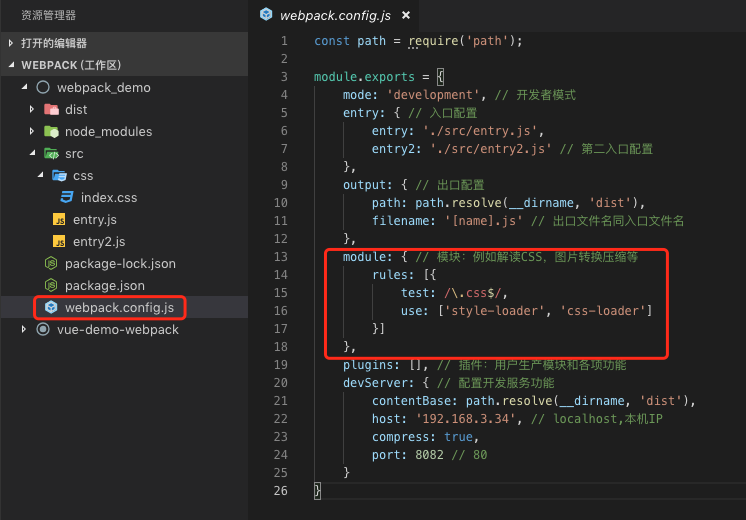746x520 pixels.
Task: Click 'plugins' key on line 19
Action: (368, 365)
